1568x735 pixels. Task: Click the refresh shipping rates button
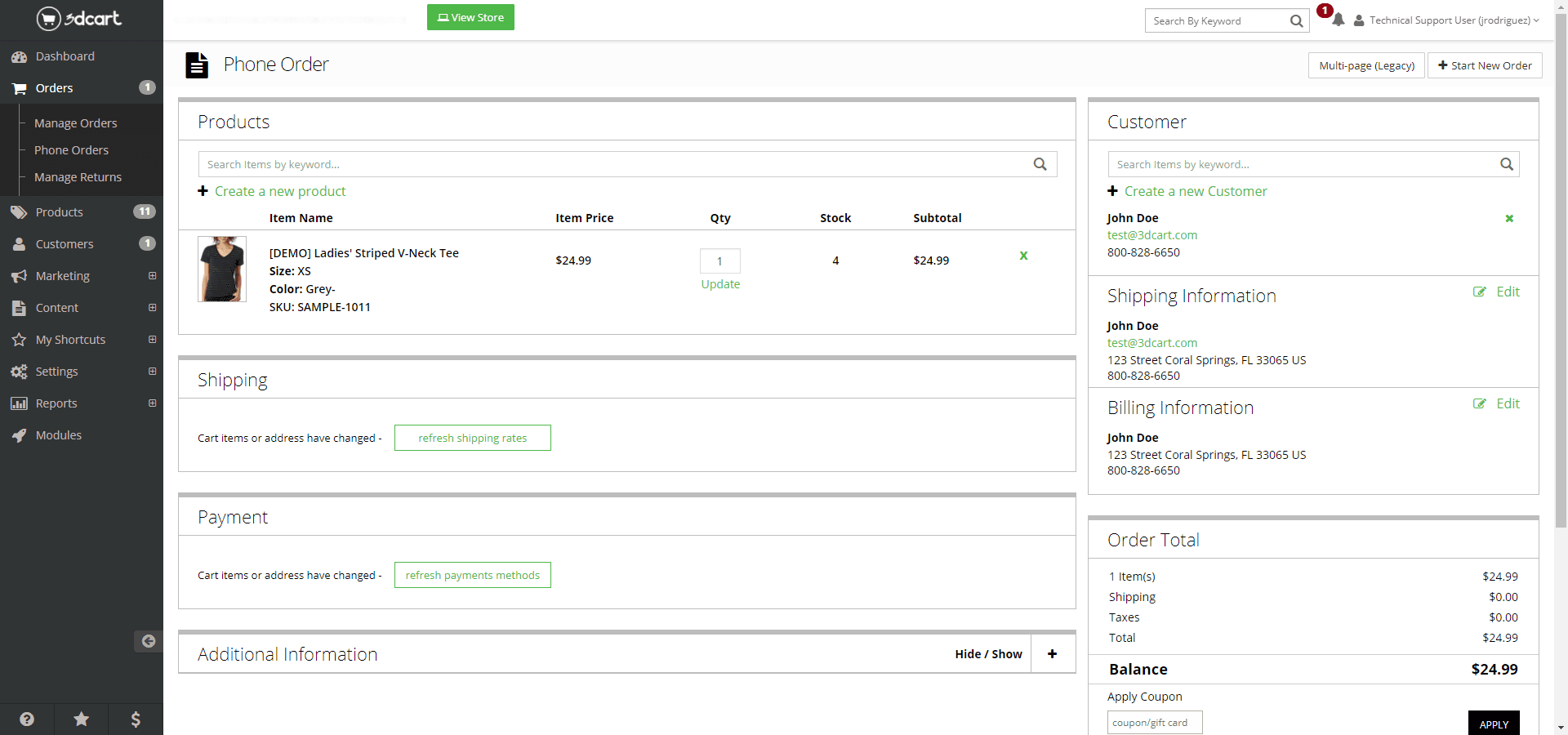472,438
